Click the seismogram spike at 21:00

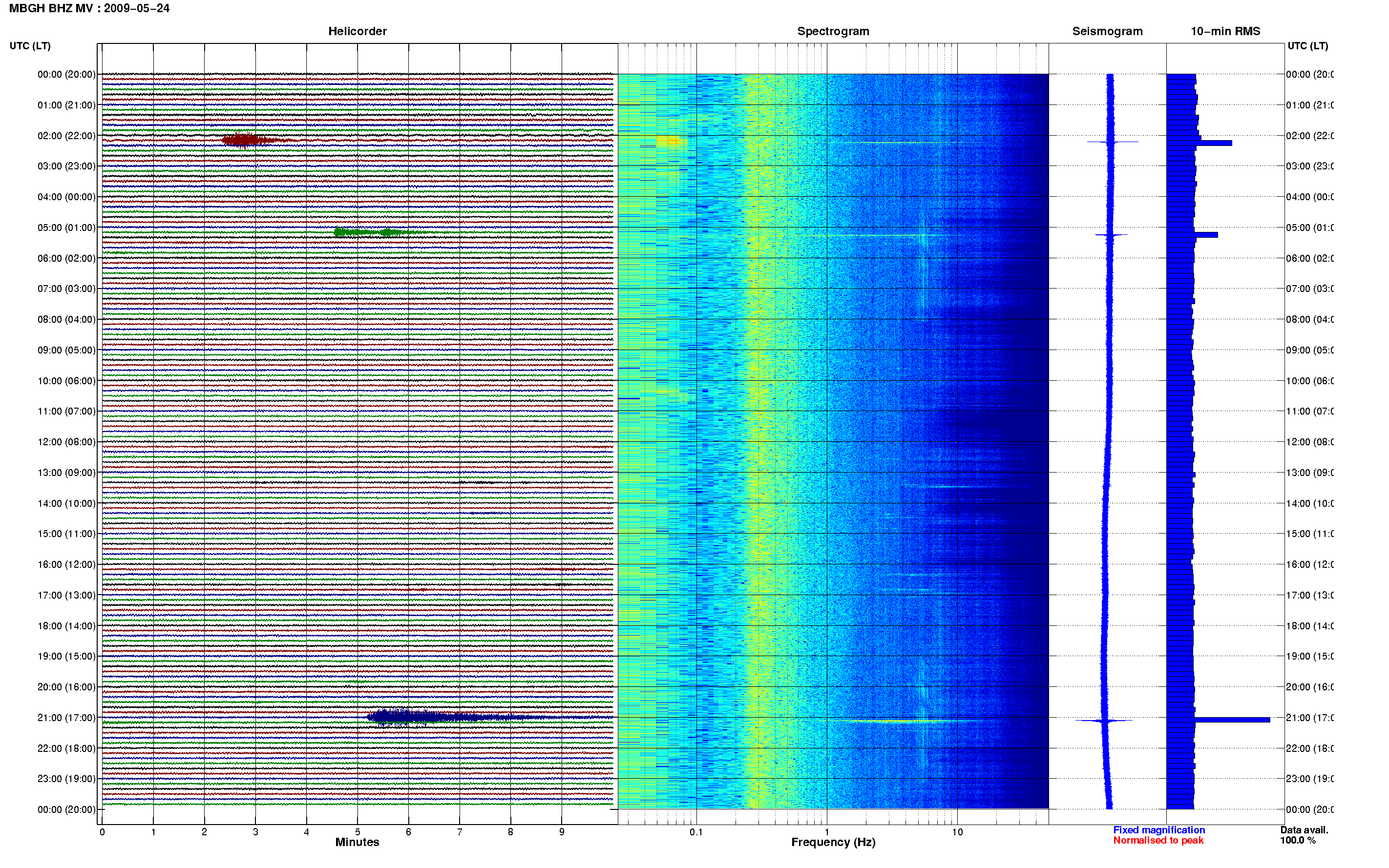1104,721
